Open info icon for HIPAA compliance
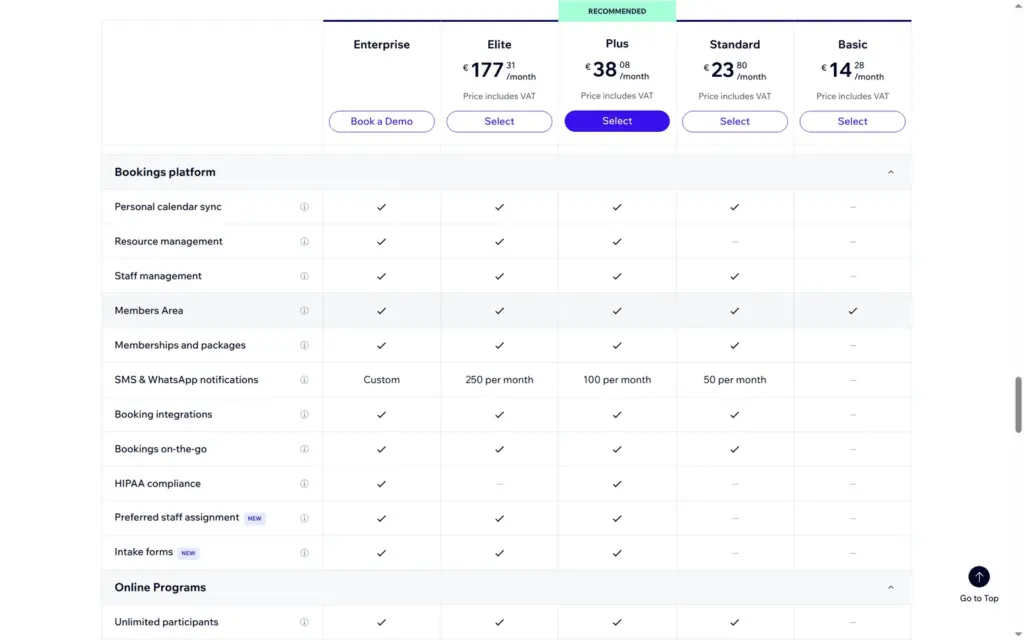Image resolution: width=1024 pixels, height=640 pixels. [304, 484]
